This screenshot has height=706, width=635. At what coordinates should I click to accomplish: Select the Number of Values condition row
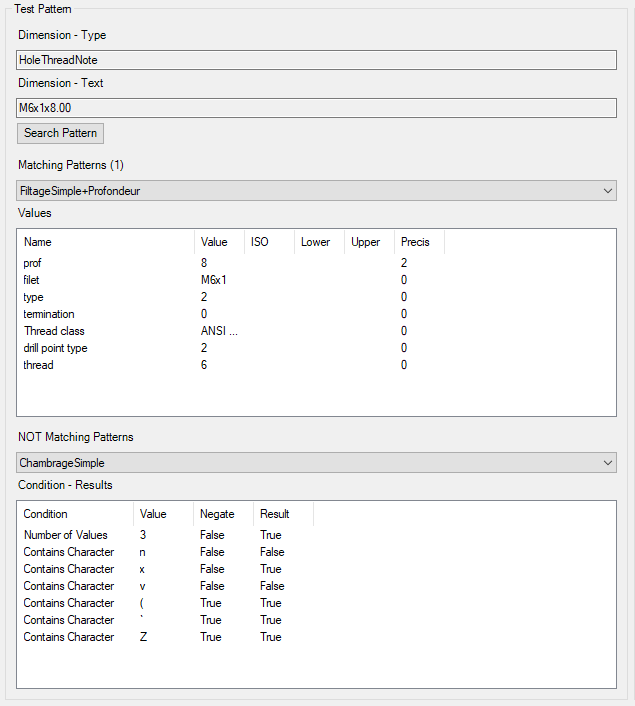66,535
